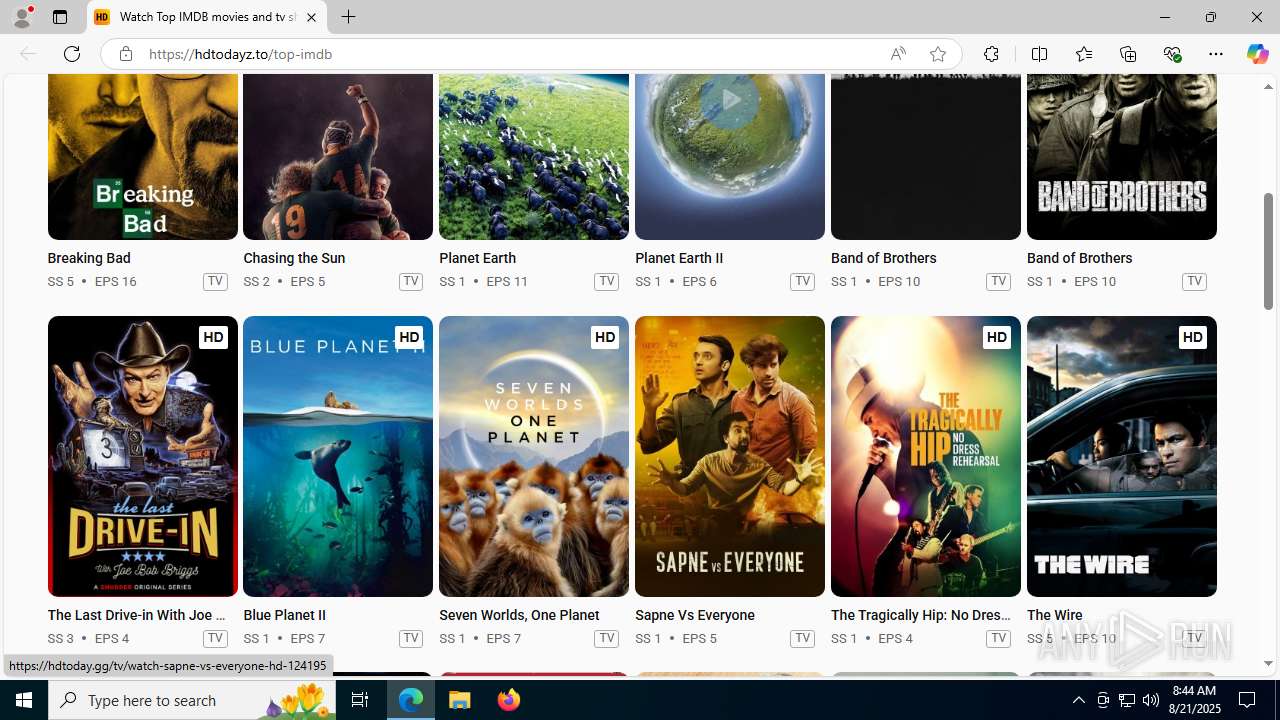This screenshot has height=720, width=1280.
Task: Open Settings and more ellipsis menu
Action: point(1216,54)
